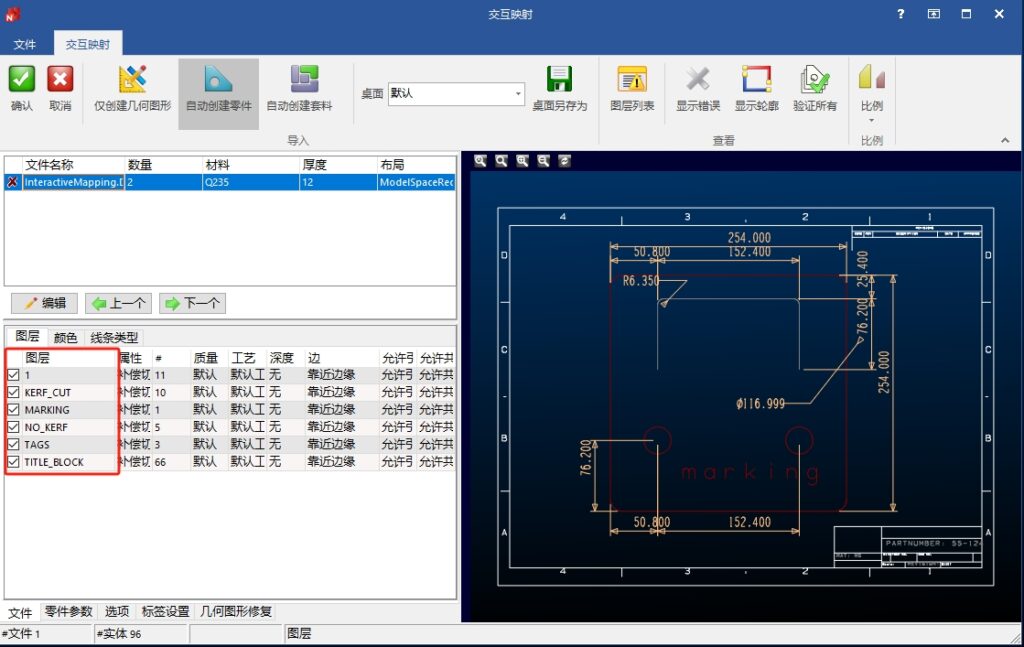Uncheck the KERF_CUT layer checkbox
The height and width of the screenshot is (647, 1024).
point(13,392)
